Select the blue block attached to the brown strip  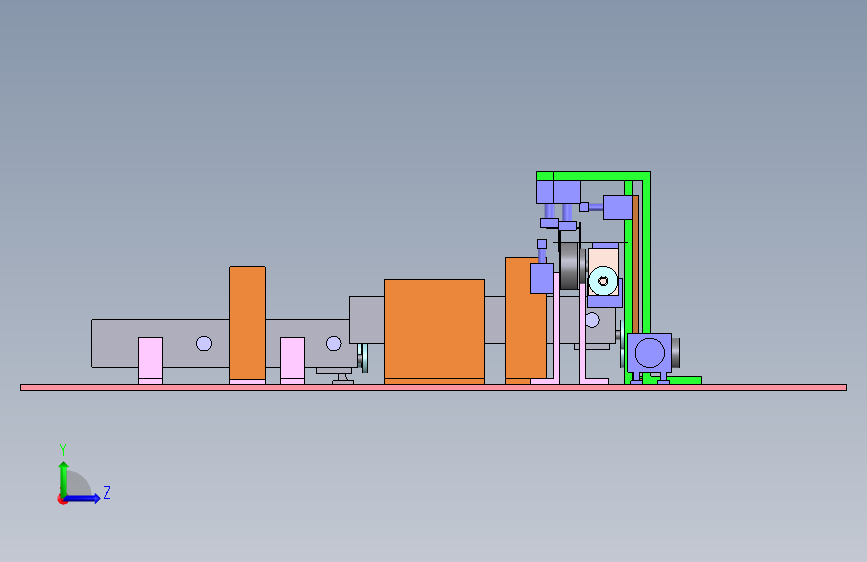pos(618,207)
